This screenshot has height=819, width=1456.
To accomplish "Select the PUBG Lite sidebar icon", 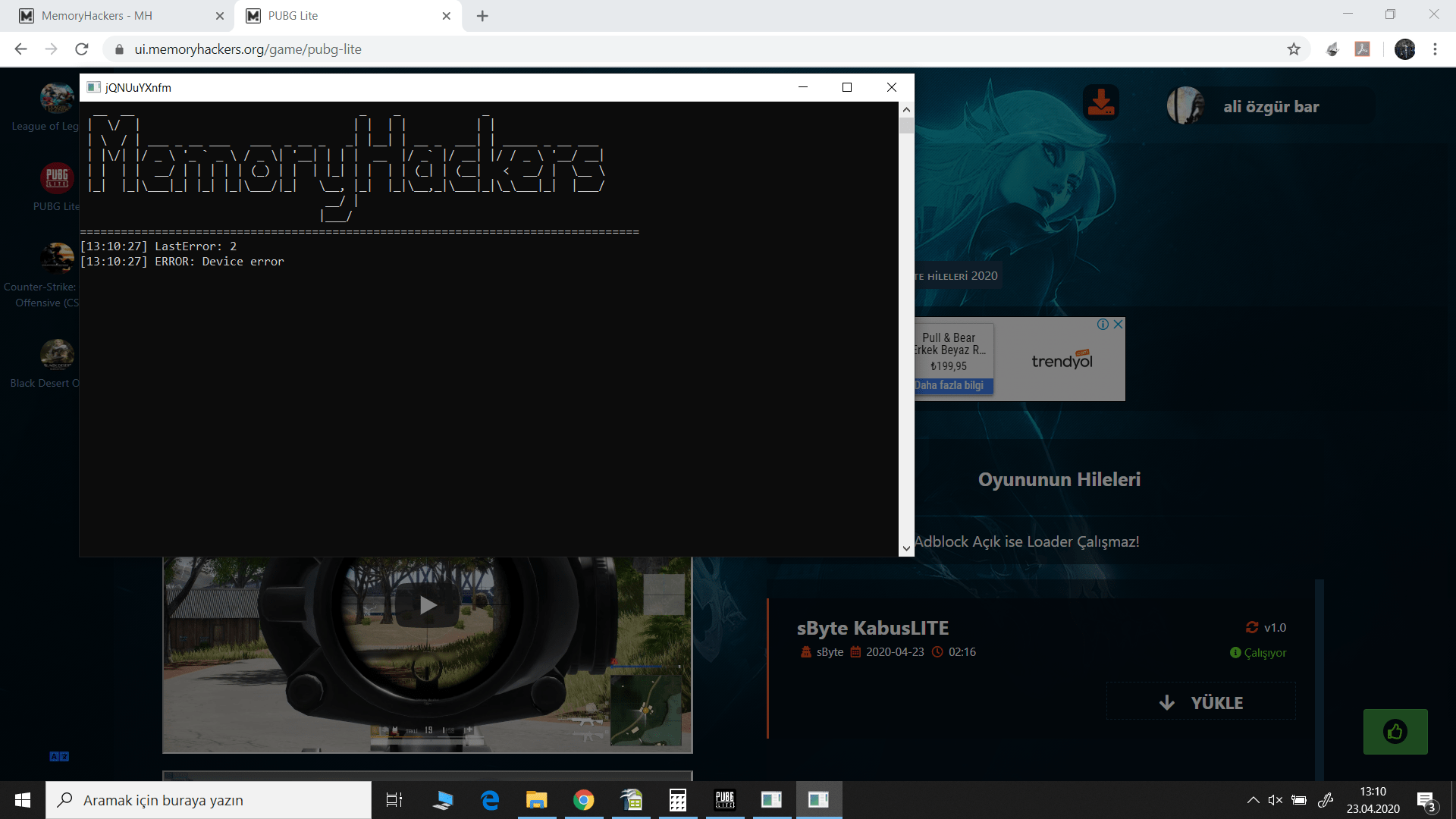I will click(x=57, y=178).
